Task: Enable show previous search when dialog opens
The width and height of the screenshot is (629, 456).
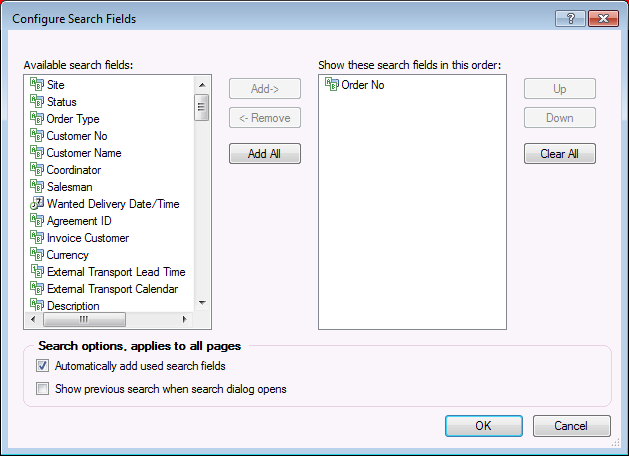Action: [42, 389]
